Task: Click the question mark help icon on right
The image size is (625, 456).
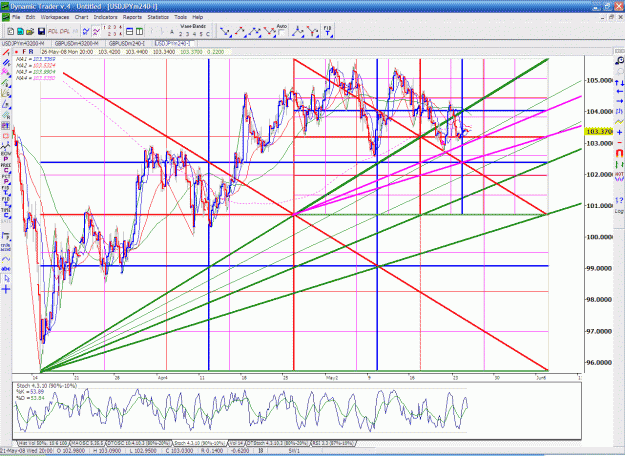Action: tap(619, 200)
